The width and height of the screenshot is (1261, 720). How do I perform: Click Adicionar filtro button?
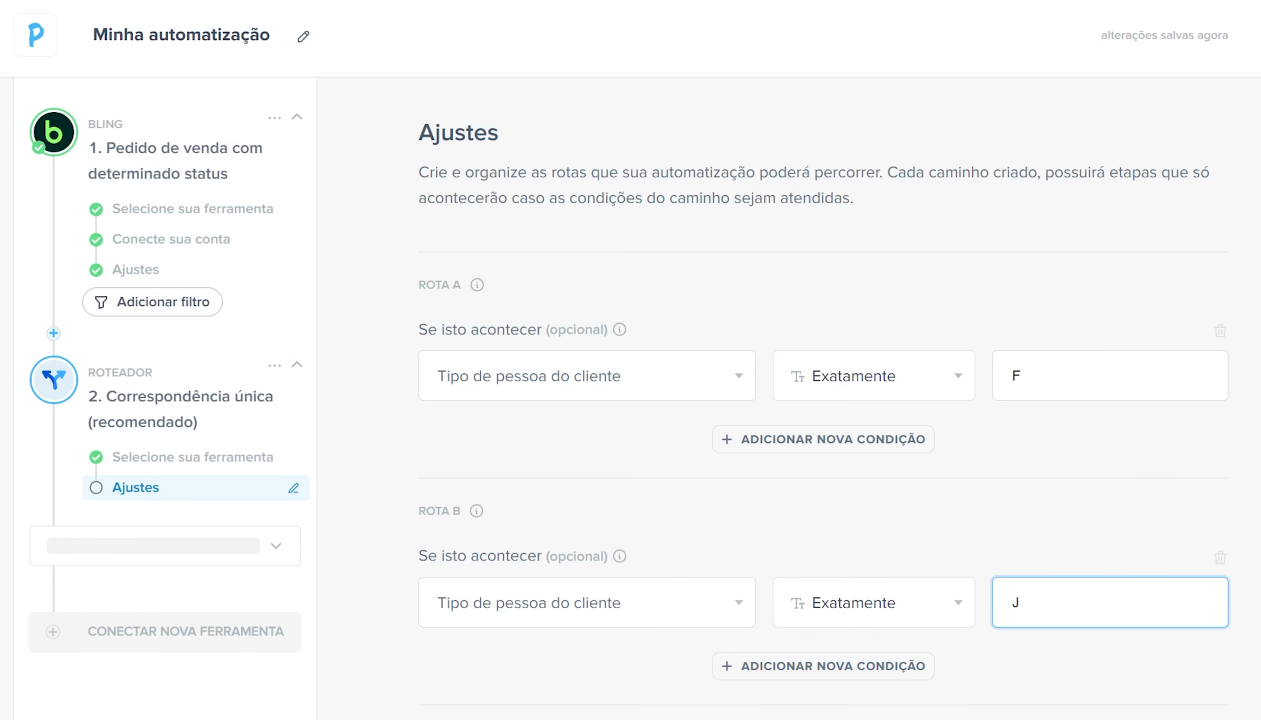click(x=152, y=302)
